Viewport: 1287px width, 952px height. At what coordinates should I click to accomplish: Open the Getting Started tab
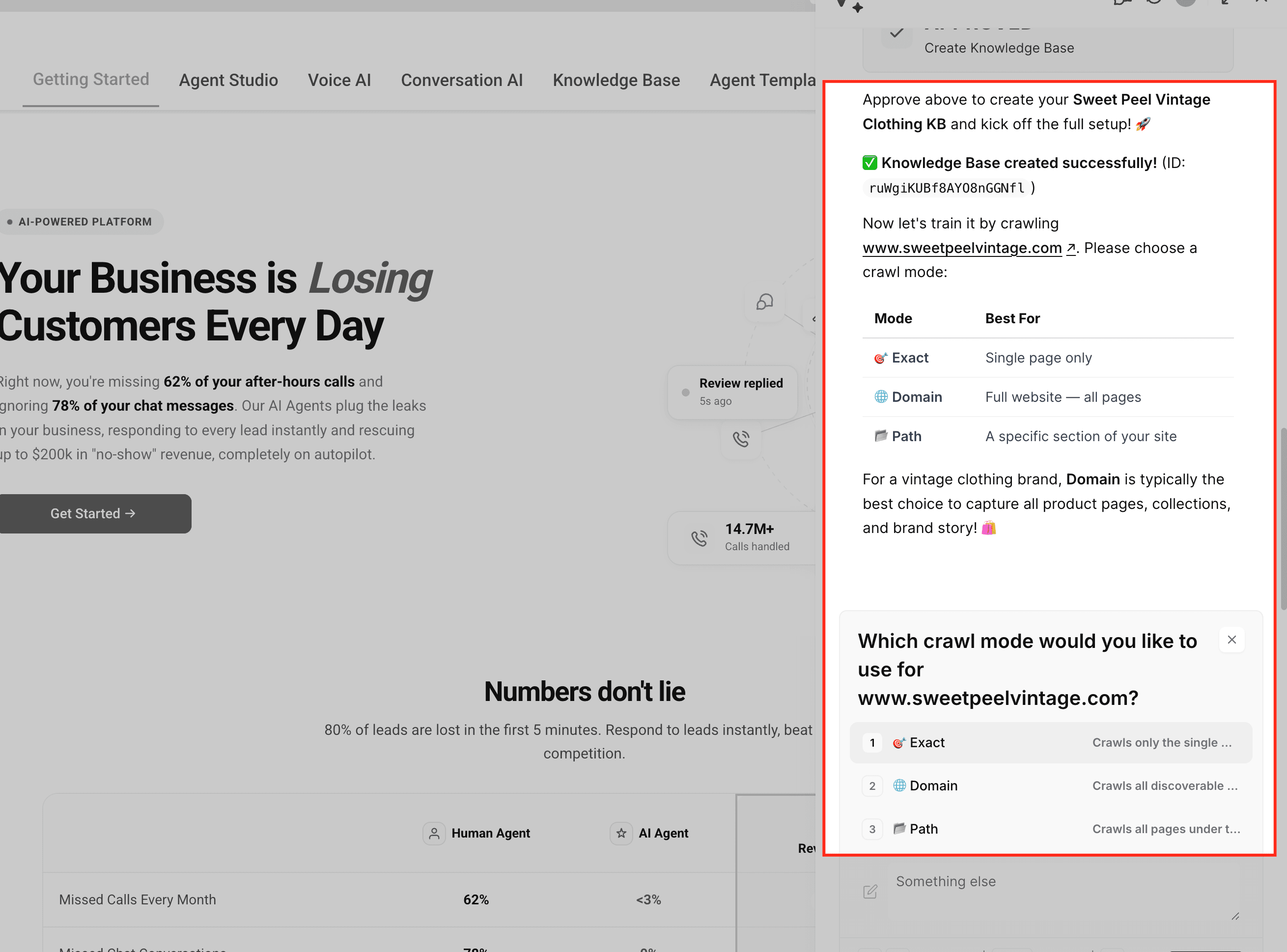(91, 80)
